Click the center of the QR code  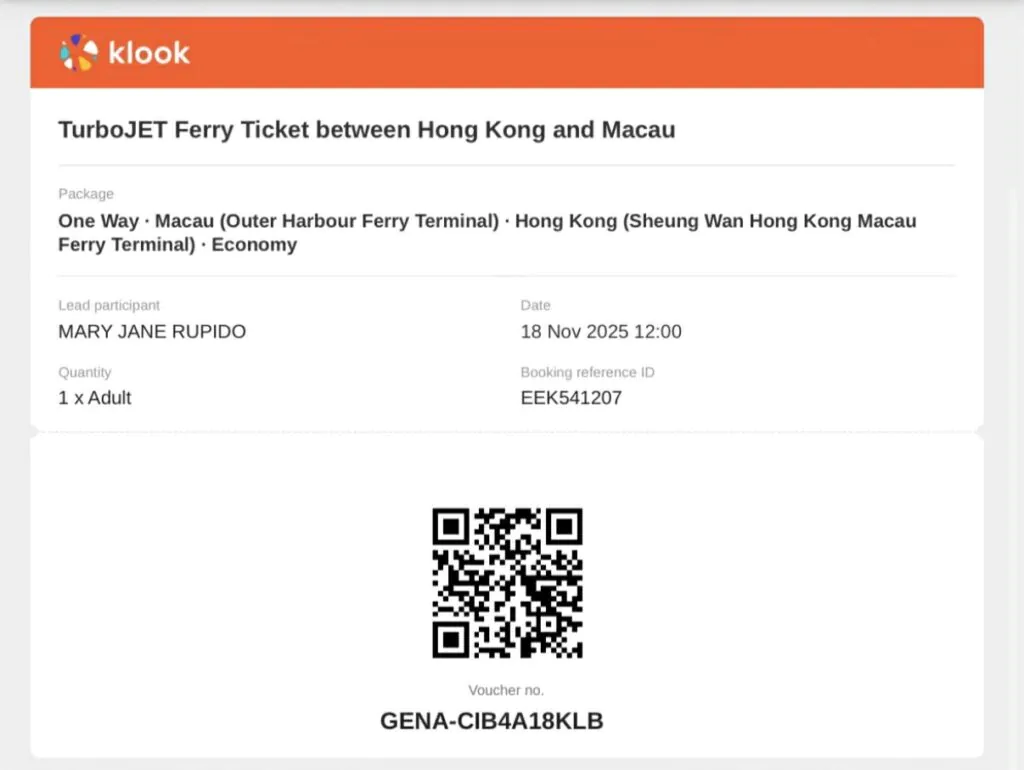point(507,583)
